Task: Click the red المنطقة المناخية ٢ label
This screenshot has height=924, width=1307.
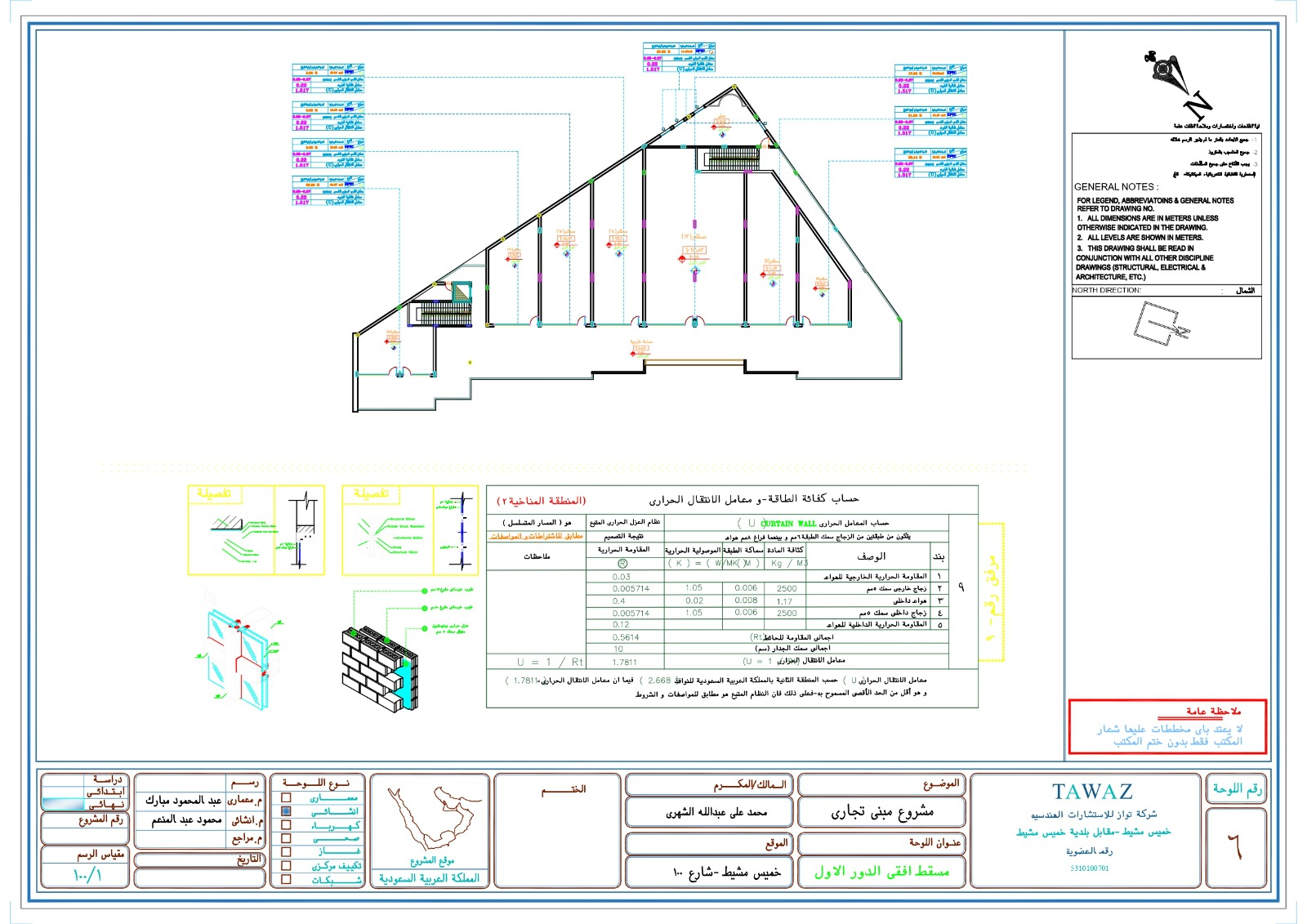Action: tap(541, 500)
